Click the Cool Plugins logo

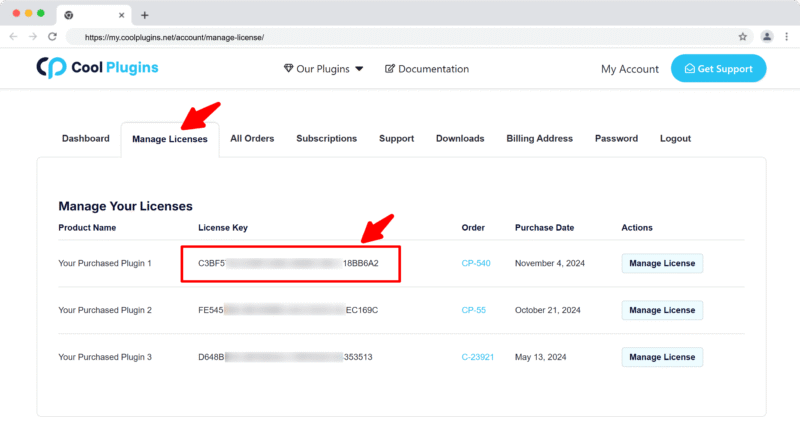(x=97, y=68)
